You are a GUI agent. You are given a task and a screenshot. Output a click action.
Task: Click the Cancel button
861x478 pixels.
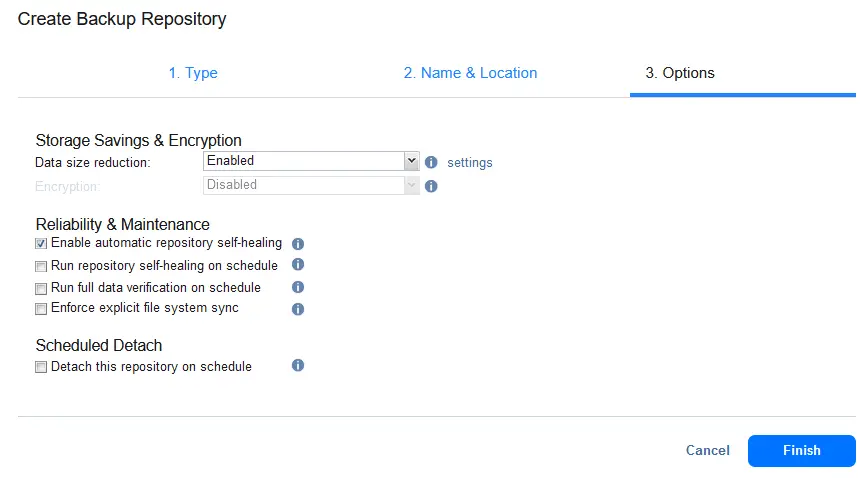tap(707, 451)
